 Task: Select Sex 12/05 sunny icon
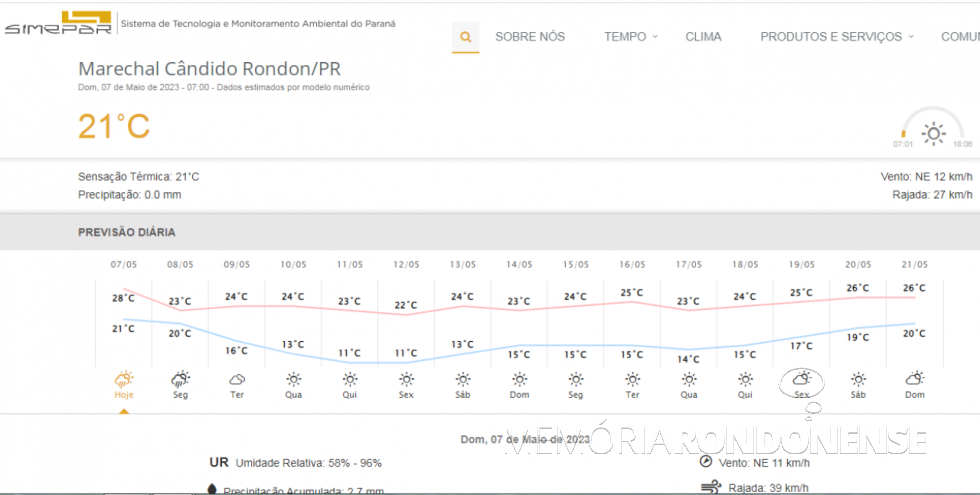(406, 379)
